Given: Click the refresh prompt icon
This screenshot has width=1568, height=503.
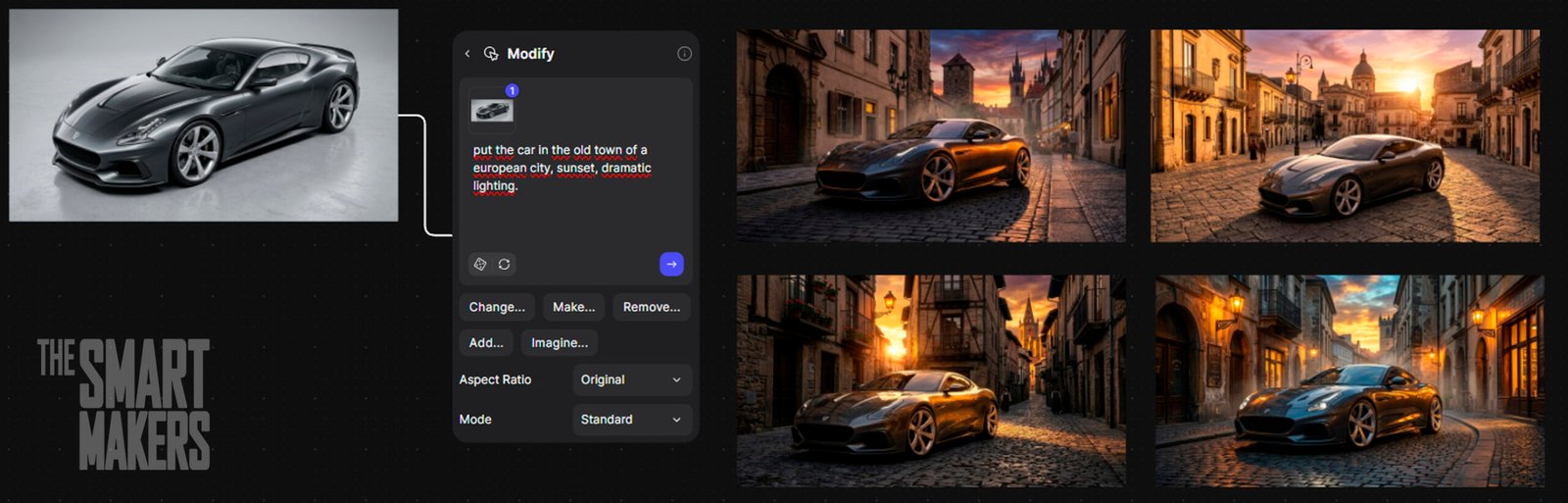Looking at the screenshot, I should (x=504, y=264).
